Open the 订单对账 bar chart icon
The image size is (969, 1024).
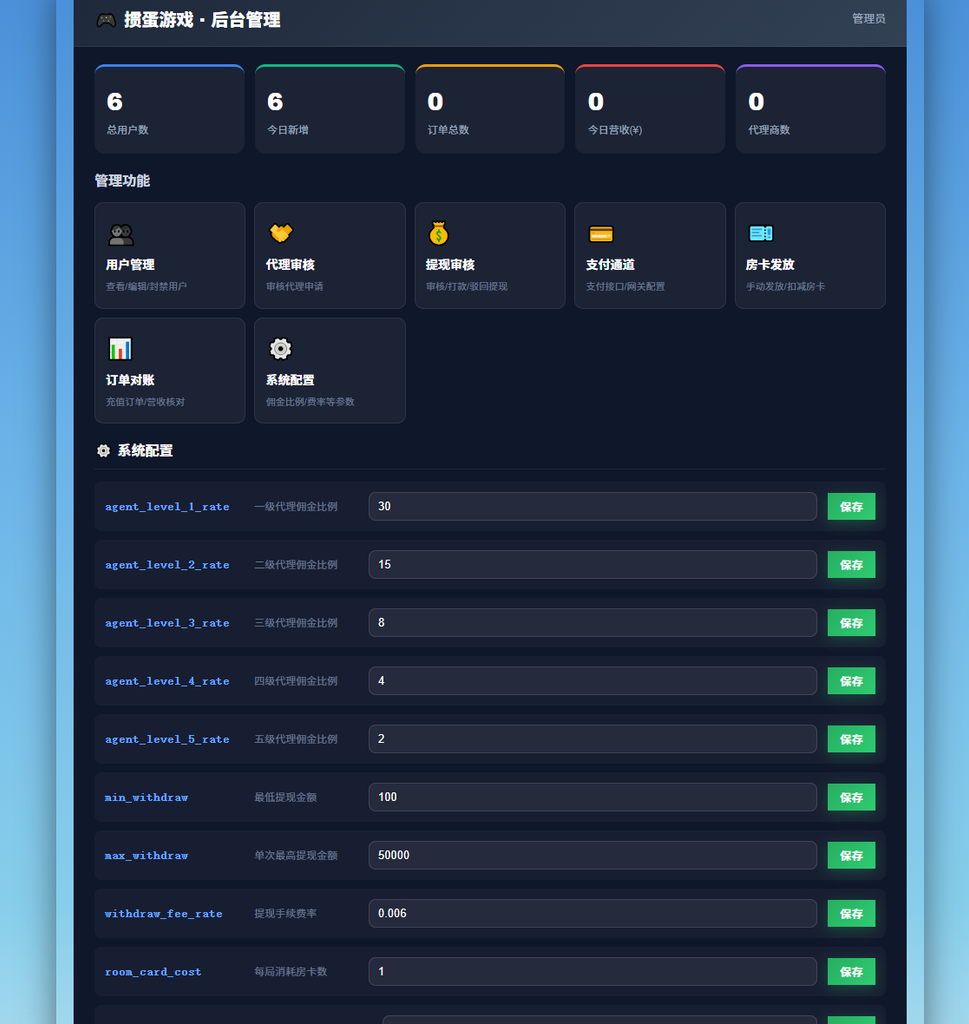pos(120,349)
